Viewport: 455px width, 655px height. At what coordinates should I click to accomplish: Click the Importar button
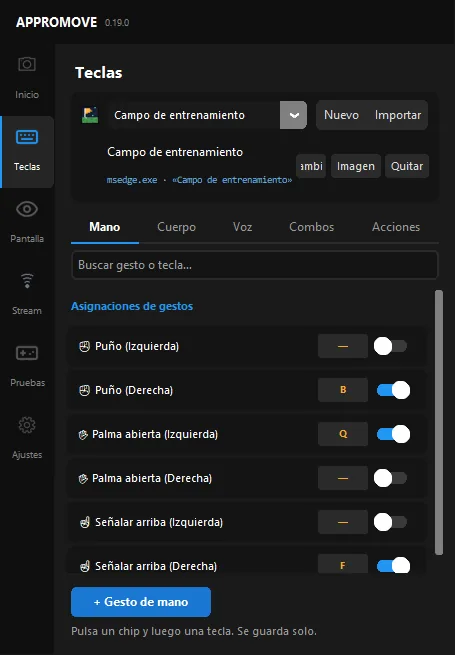point(398,115)
